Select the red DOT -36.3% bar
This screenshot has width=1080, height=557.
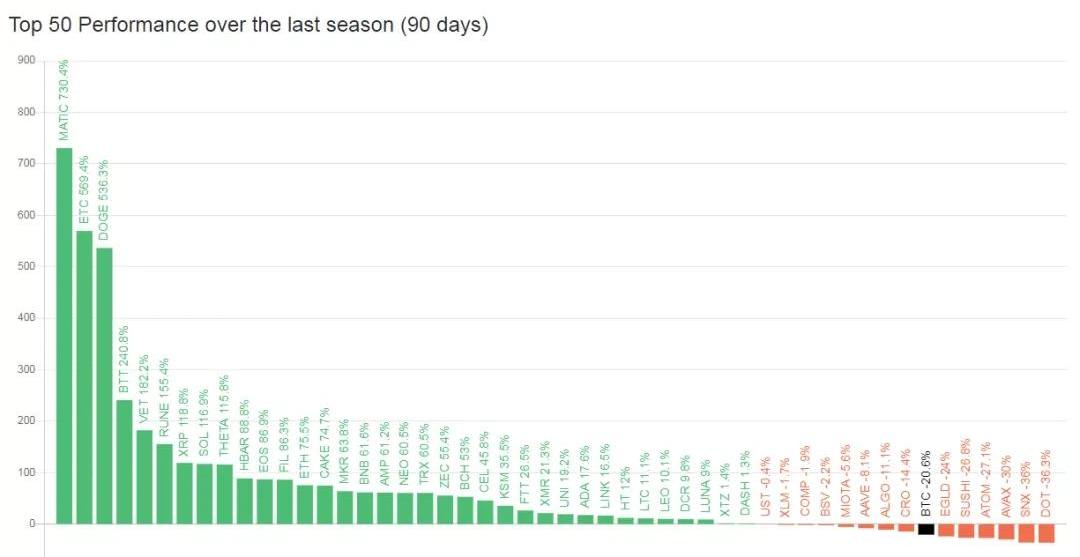1046,533
